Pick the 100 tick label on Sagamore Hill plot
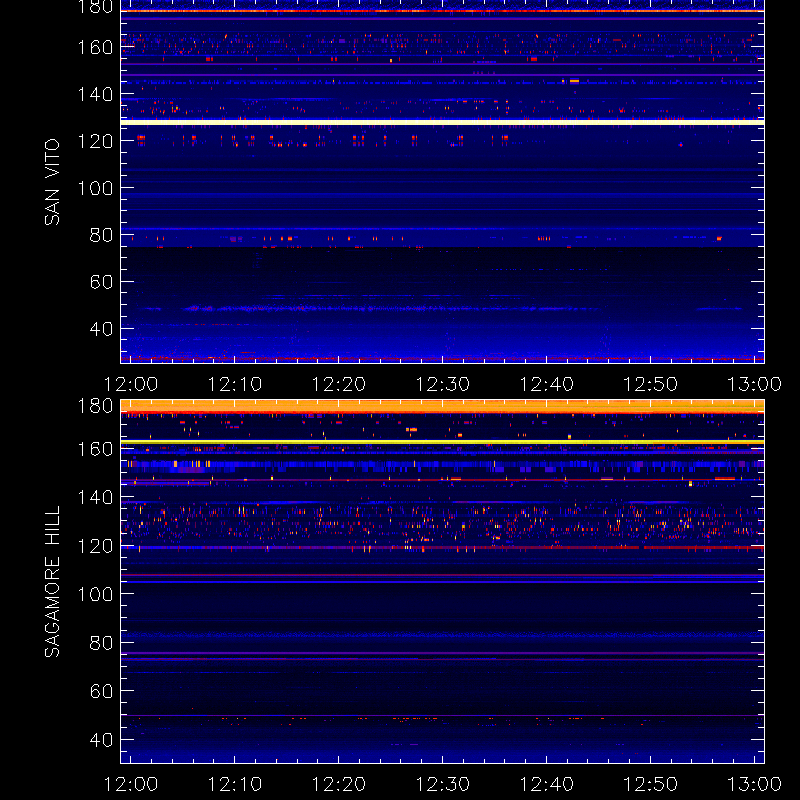Image resolution: width=800 pixels, height=800 pixels. (x=95, y=594)
